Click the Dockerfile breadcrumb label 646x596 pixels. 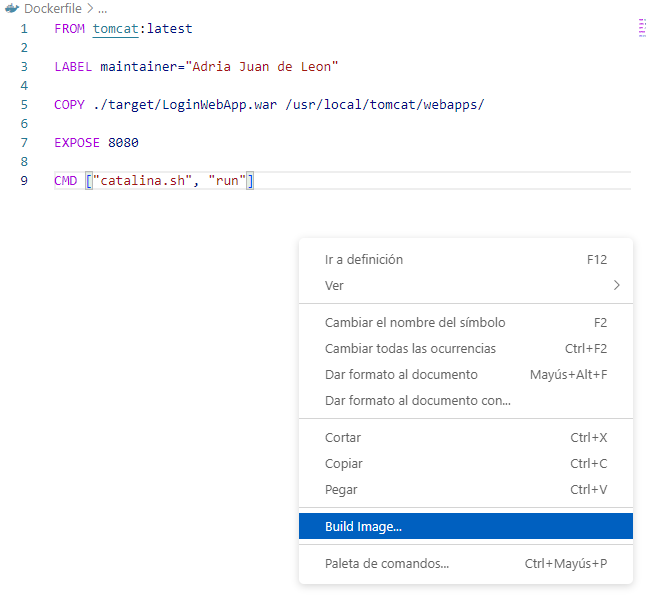pyautogui.click(x=53, y=8)
